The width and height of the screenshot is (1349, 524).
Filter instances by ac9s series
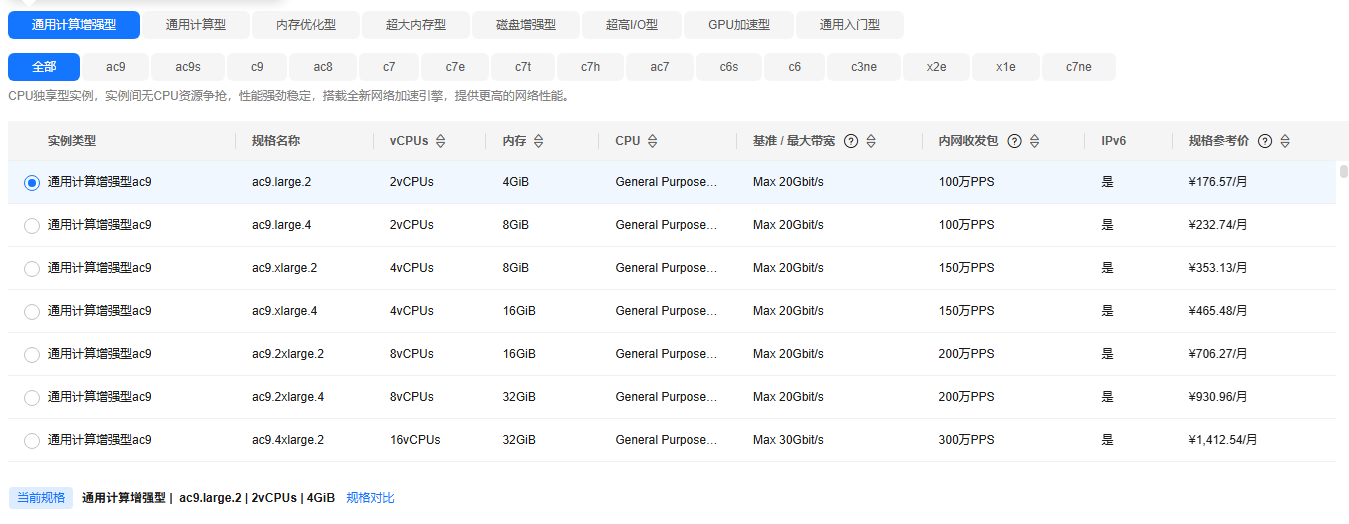(x=188, y=67)
